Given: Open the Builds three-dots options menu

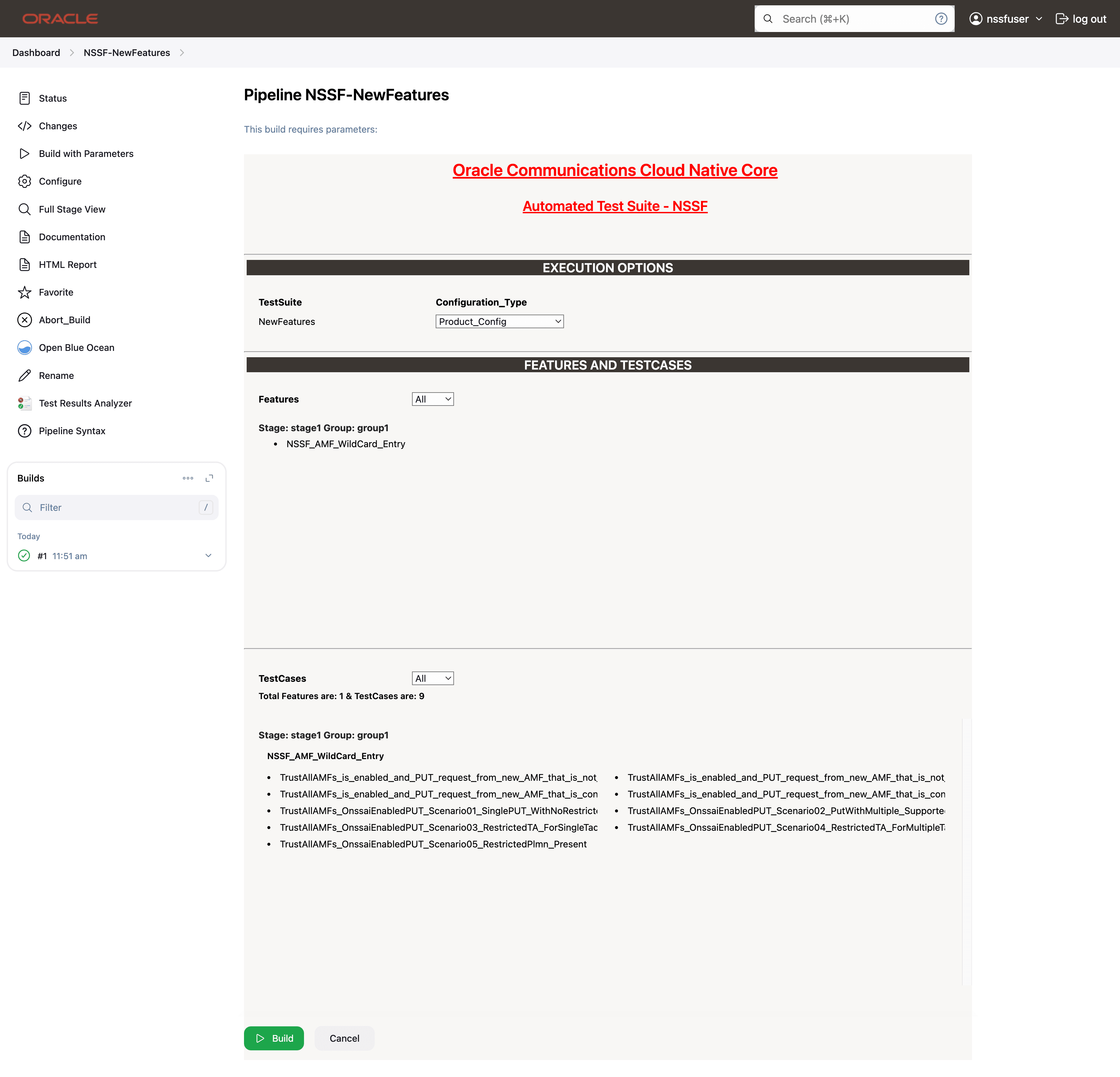Looking at the screenshot, I should (188, 478).
